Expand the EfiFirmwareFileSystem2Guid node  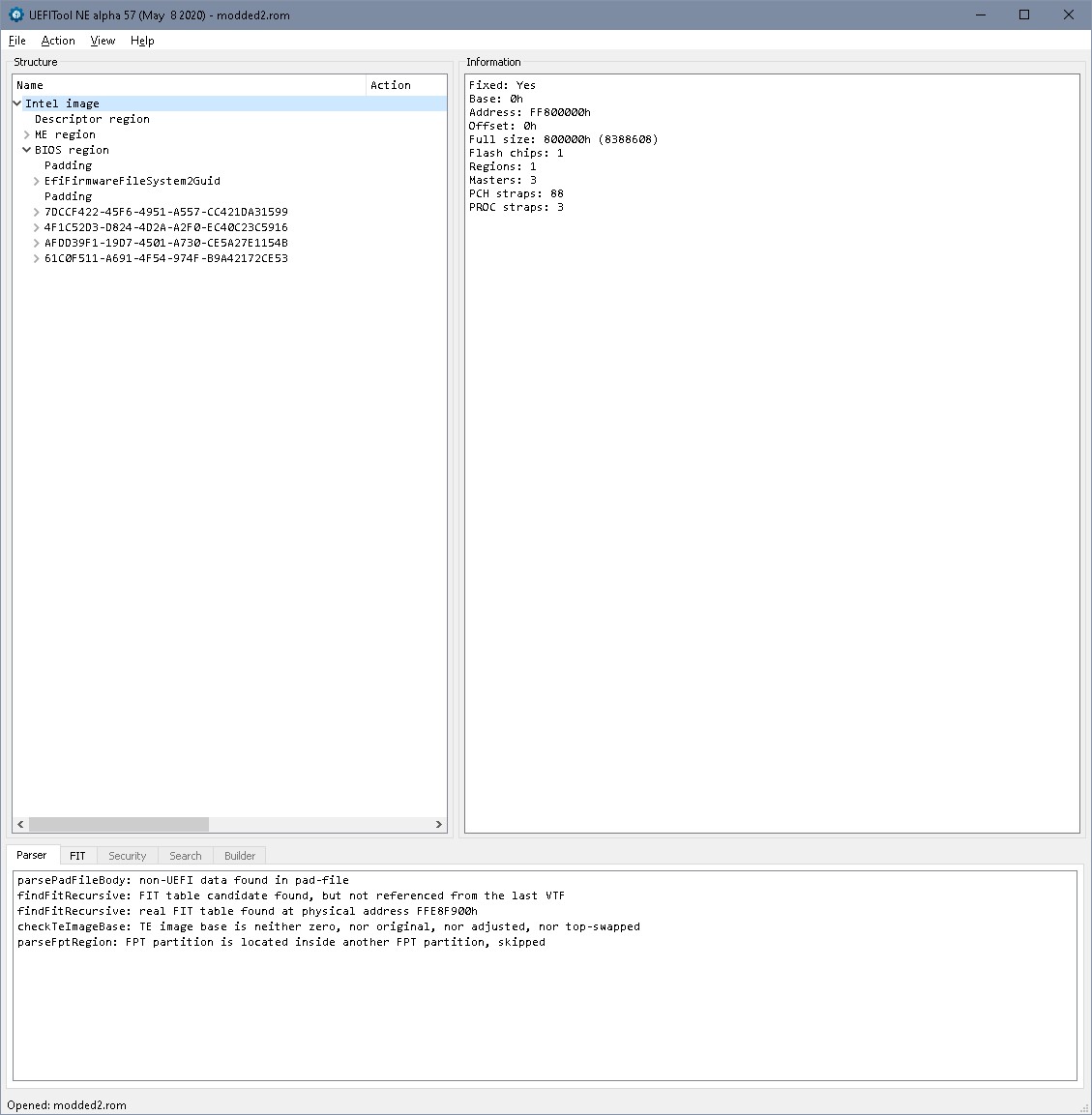[37, 181]
